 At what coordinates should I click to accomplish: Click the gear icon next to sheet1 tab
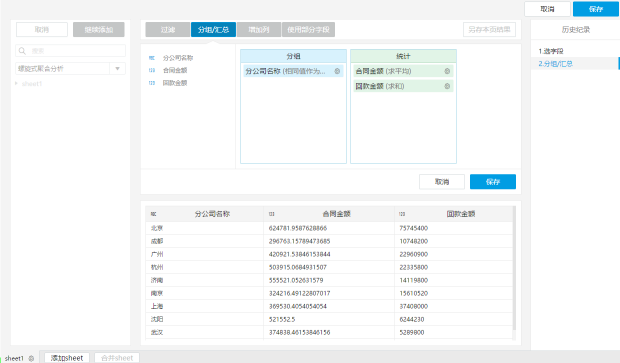[x=31, y=358]
